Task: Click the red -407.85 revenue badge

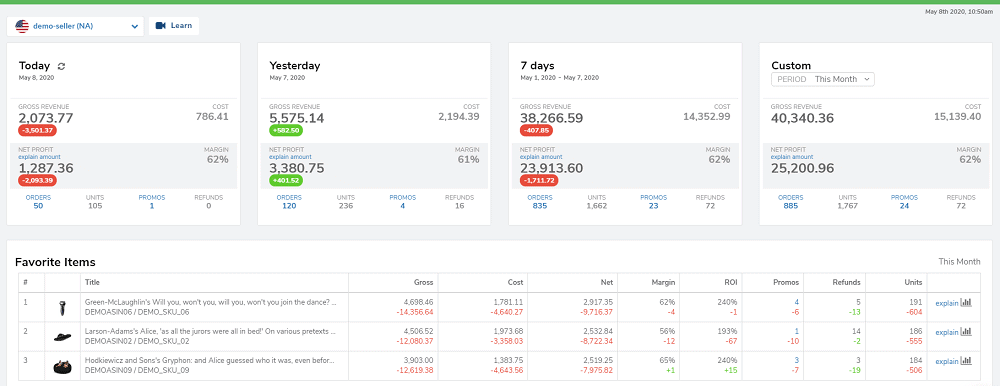Action: pyautogui.click(x=536, y=130)
